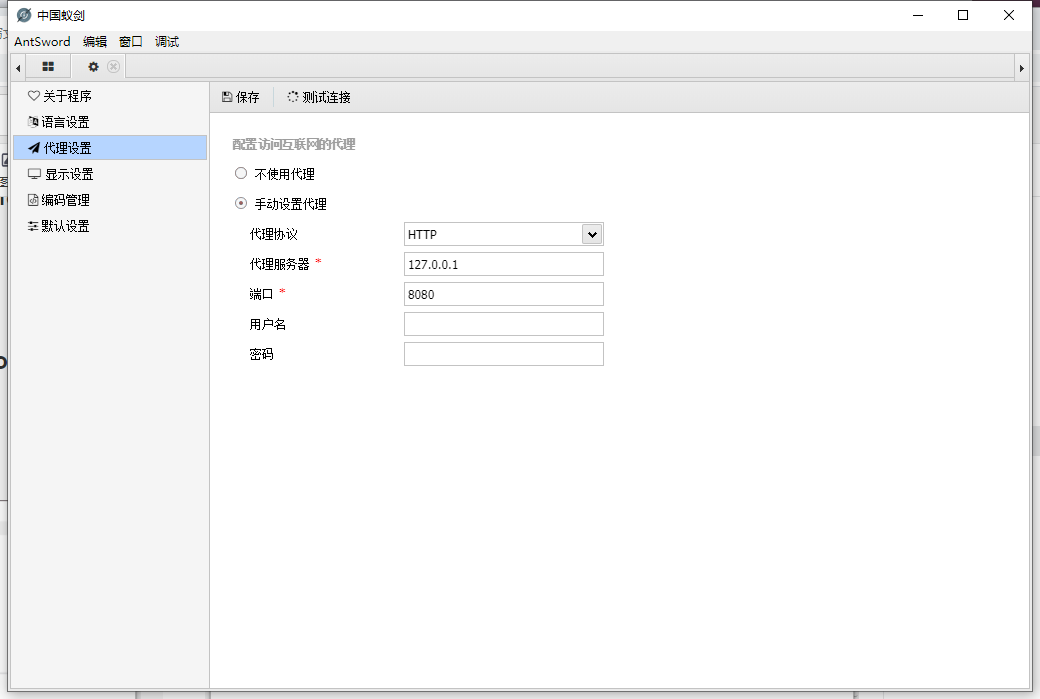Click the empty 密码 input field
Screen dimensions: 1040x699
[503, 354]
